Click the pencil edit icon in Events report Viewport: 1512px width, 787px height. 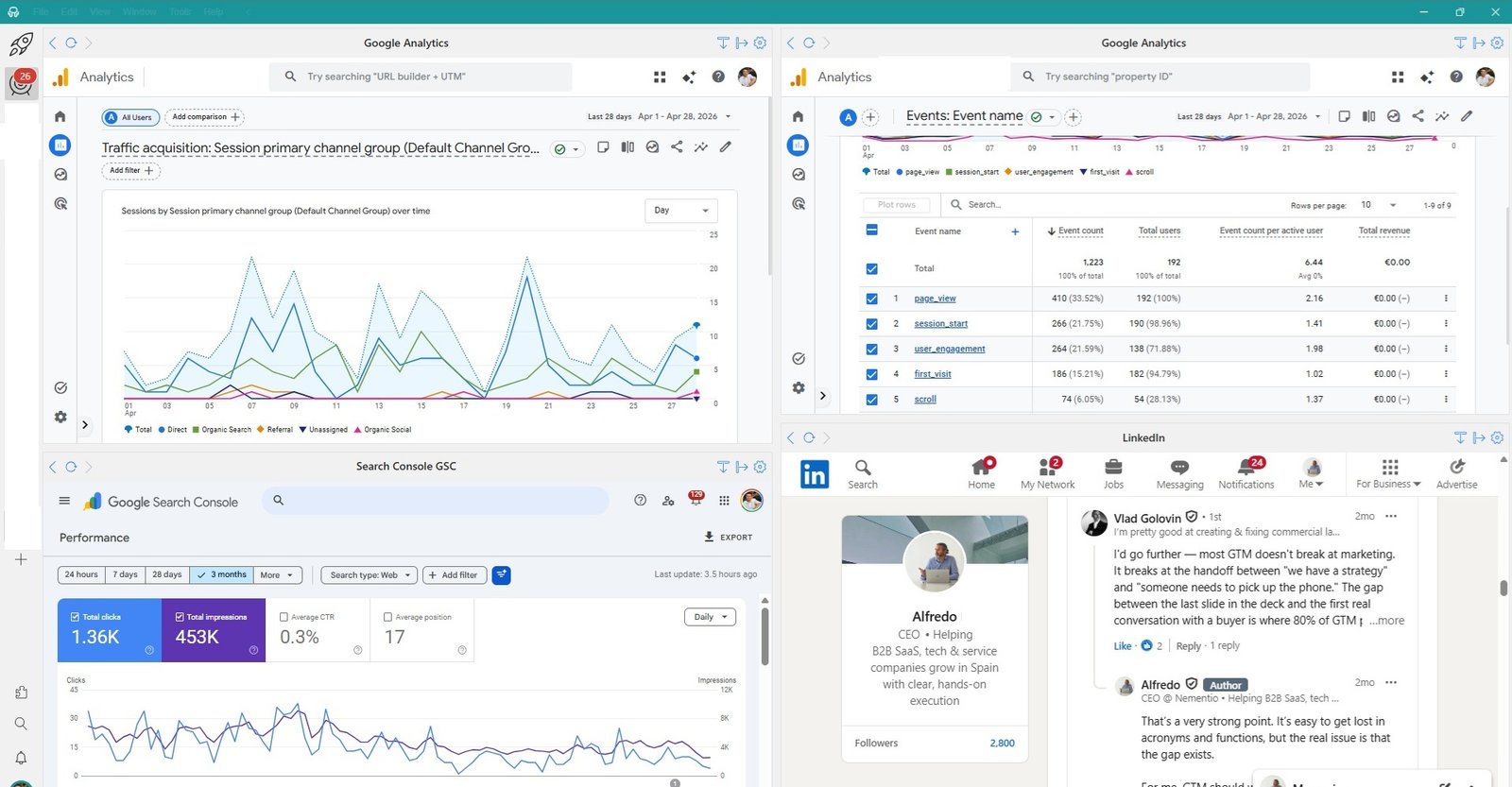point(1466,116)
